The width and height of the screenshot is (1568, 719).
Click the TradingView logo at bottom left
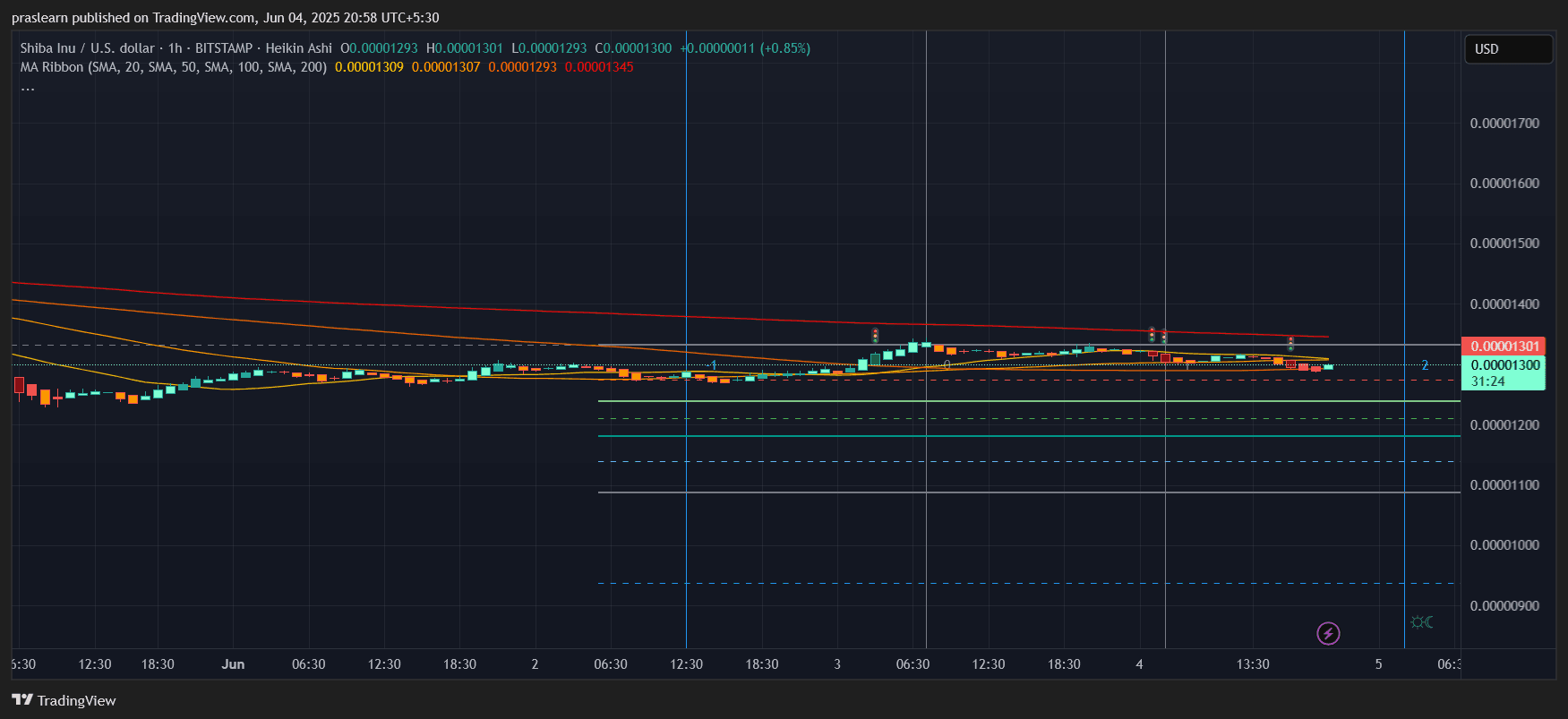coord(64,700)
